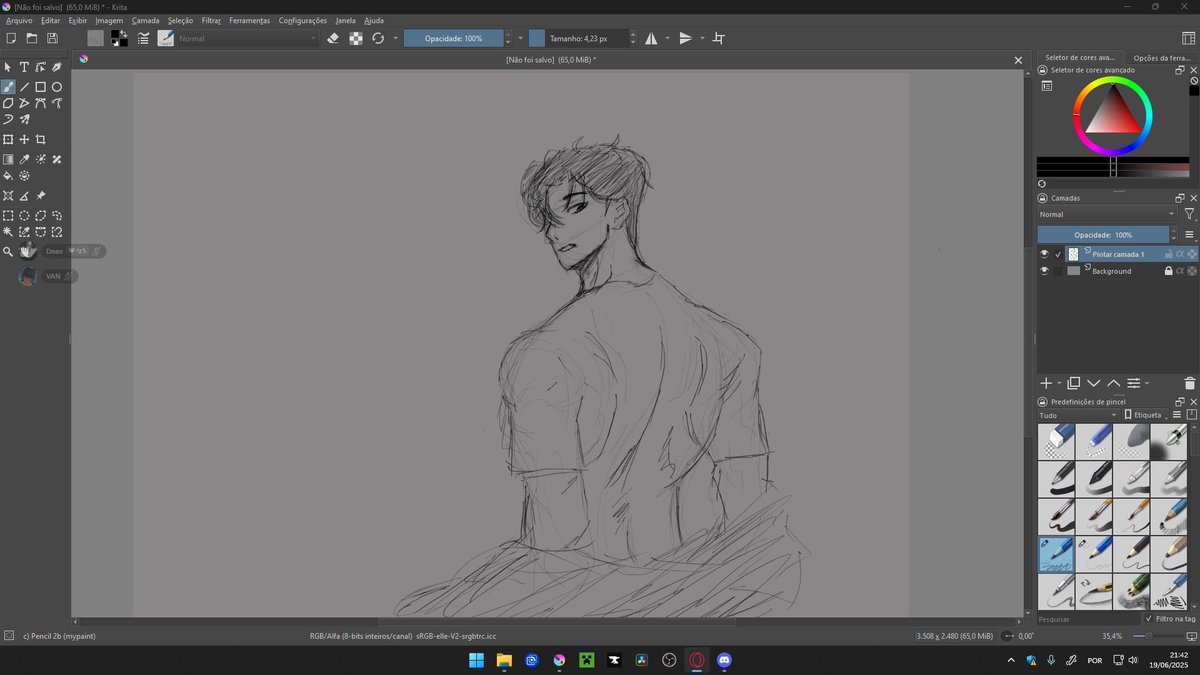Add new paint layer plus button
Viewport: 1200px width, 675px height.
click(x=1046, y=383)
